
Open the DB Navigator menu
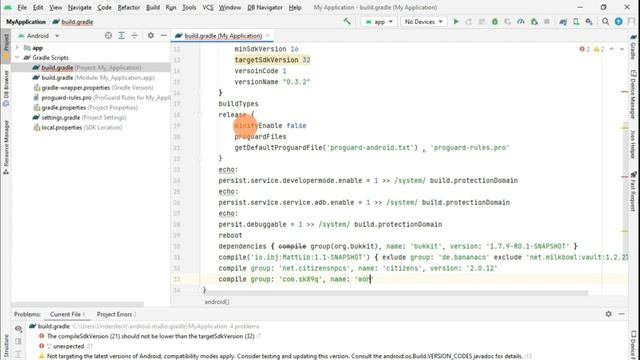click(265, 7)
